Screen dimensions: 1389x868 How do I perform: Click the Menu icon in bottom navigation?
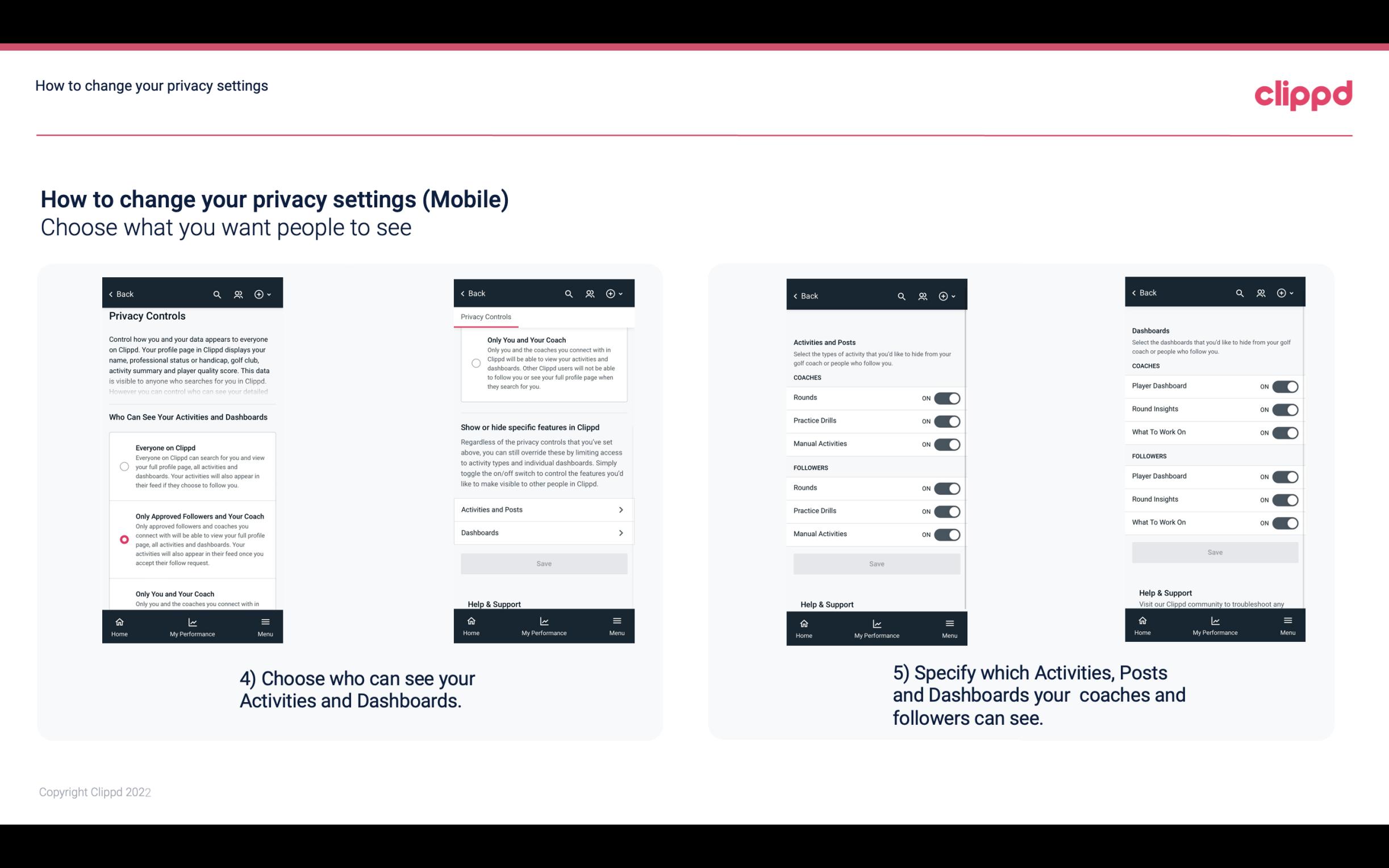[266, 621]
